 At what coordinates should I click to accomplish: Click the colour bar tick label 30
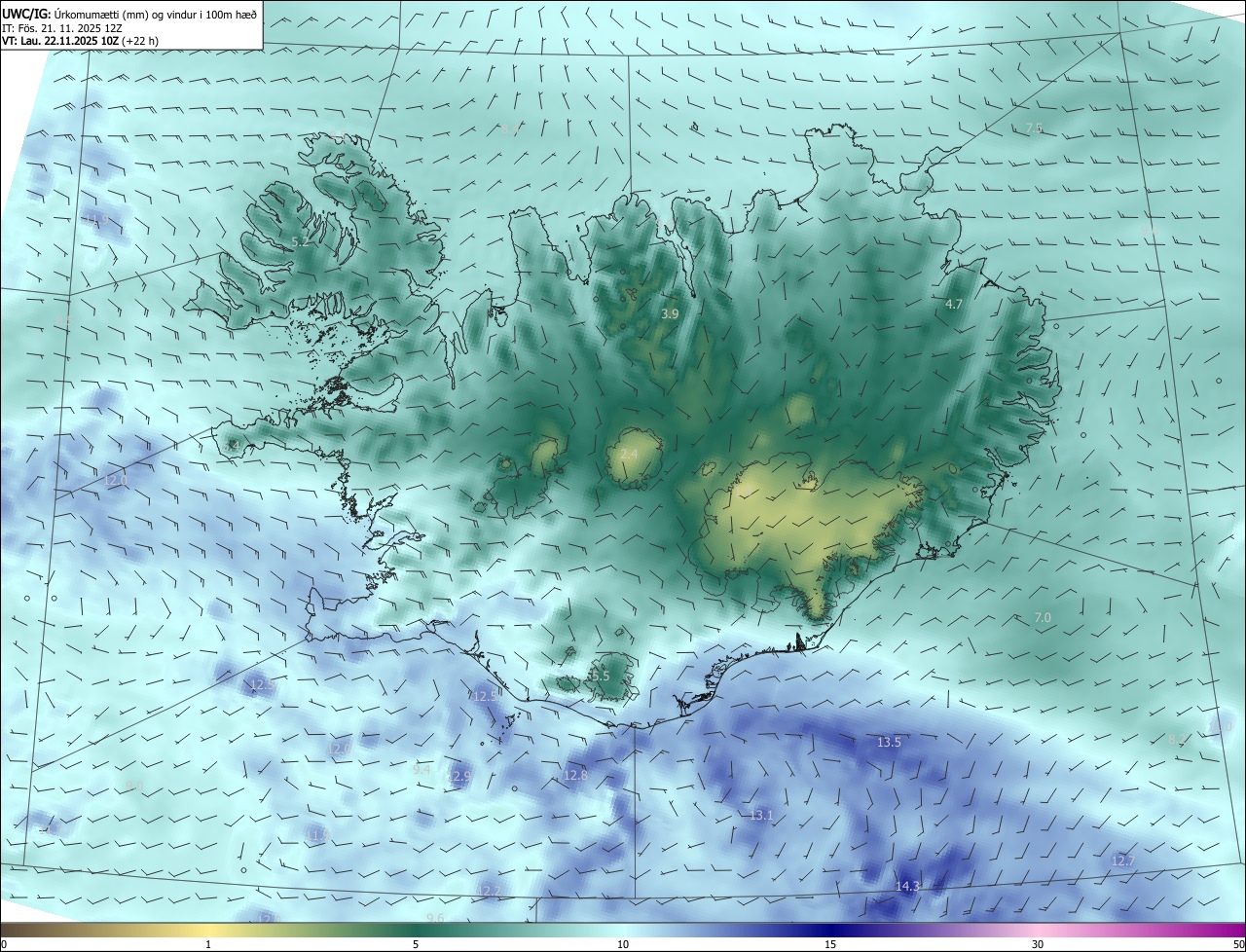pos(1038,944)
